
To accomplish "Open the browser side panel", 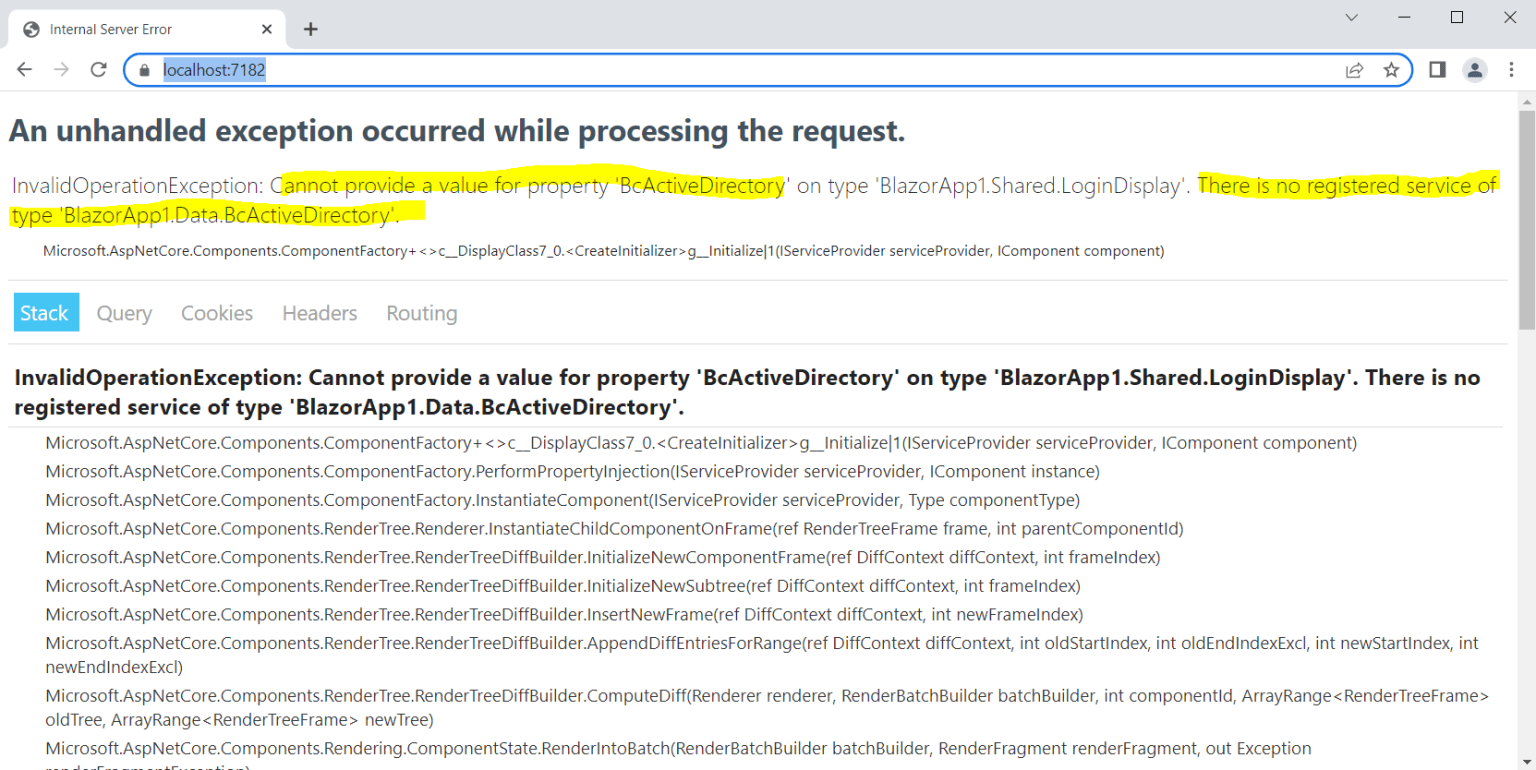I will 1437,70.
